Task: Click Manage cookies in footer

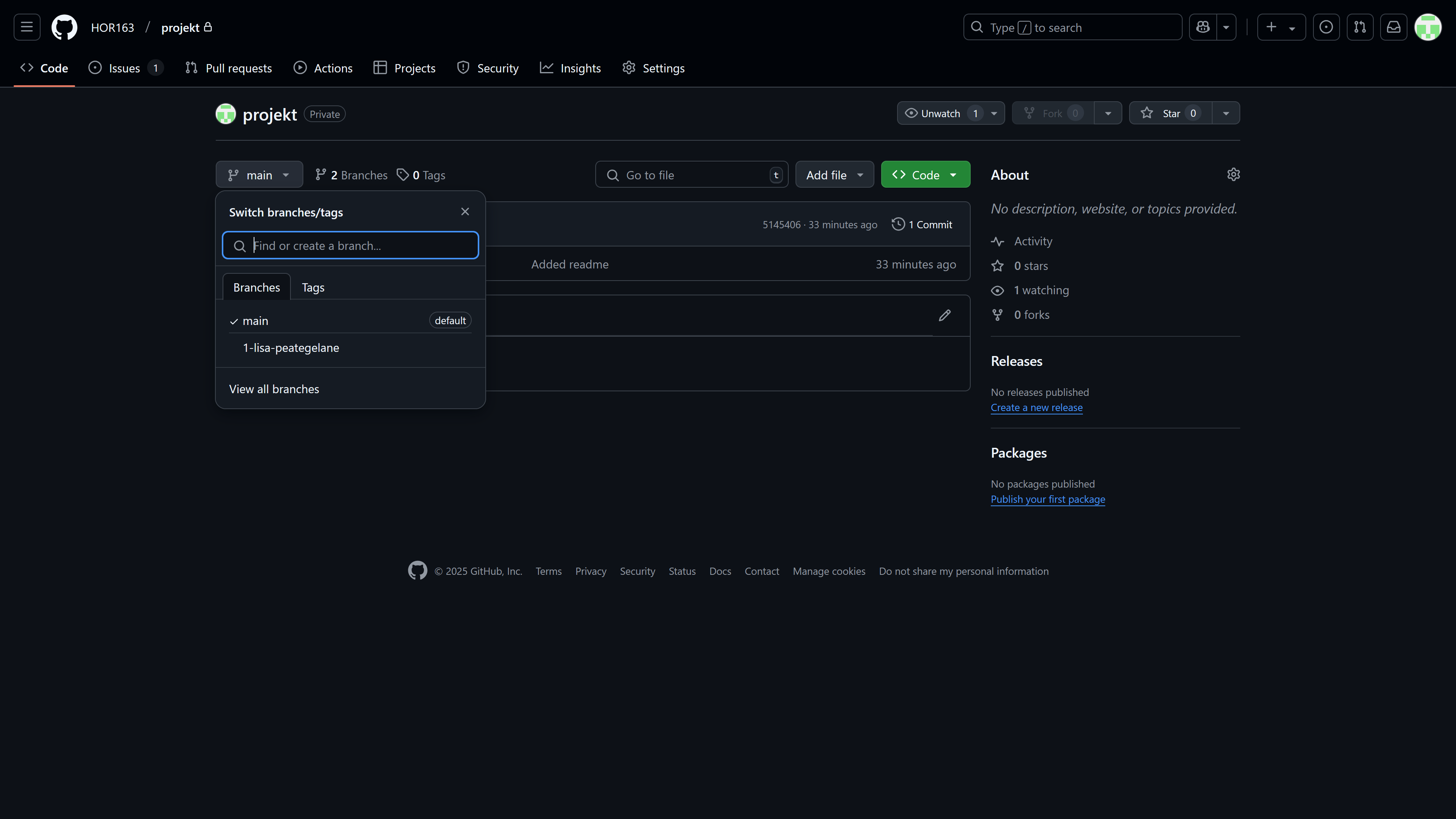Action: [x=828, y=571]
